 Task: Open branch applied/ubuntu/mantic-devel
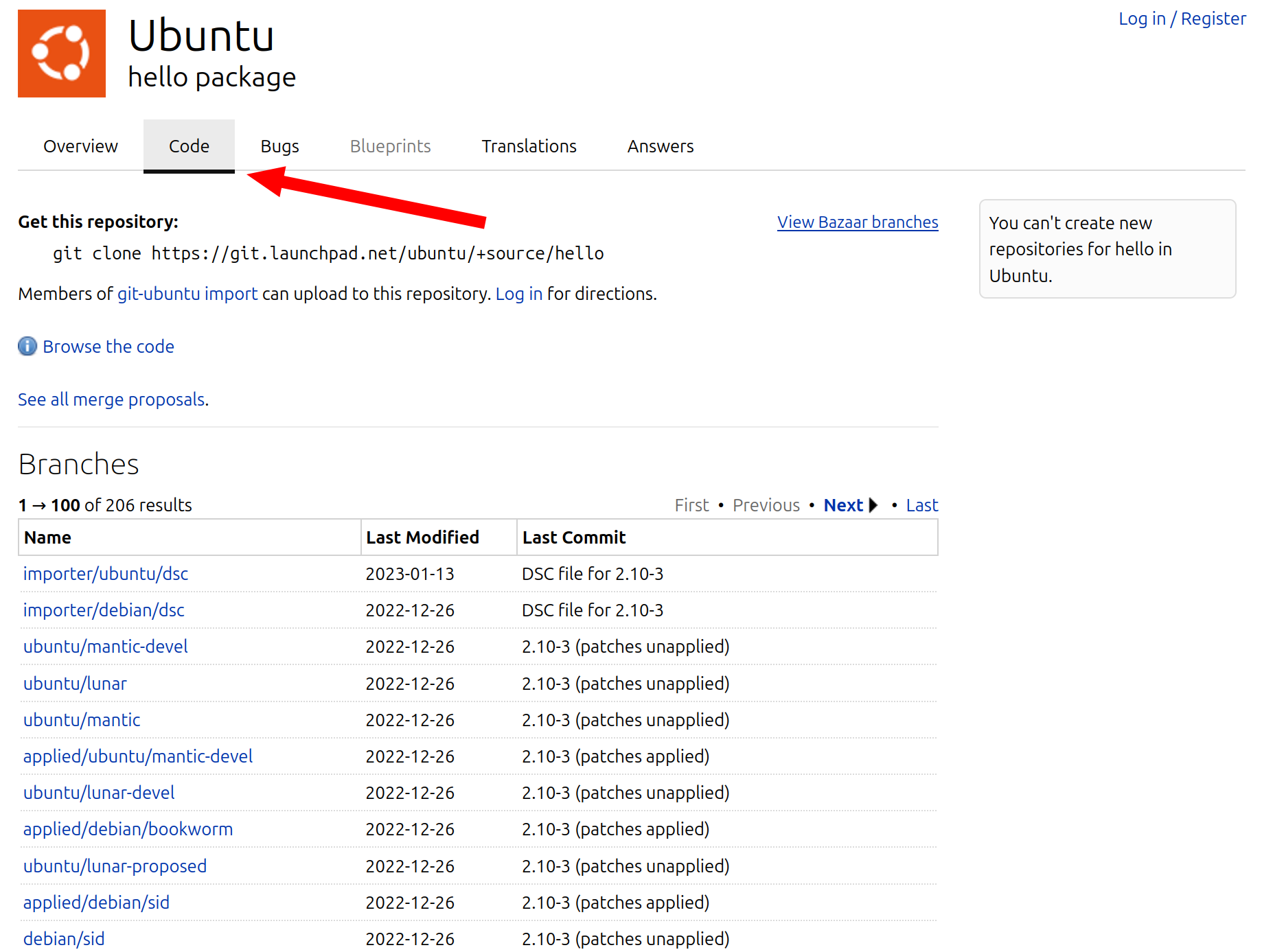click(x=138, y=756)
